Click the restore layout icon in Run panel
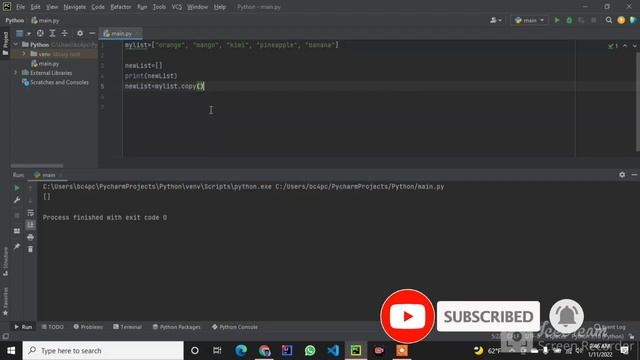This screenshot has height=360, width=640. click(17, 231)
